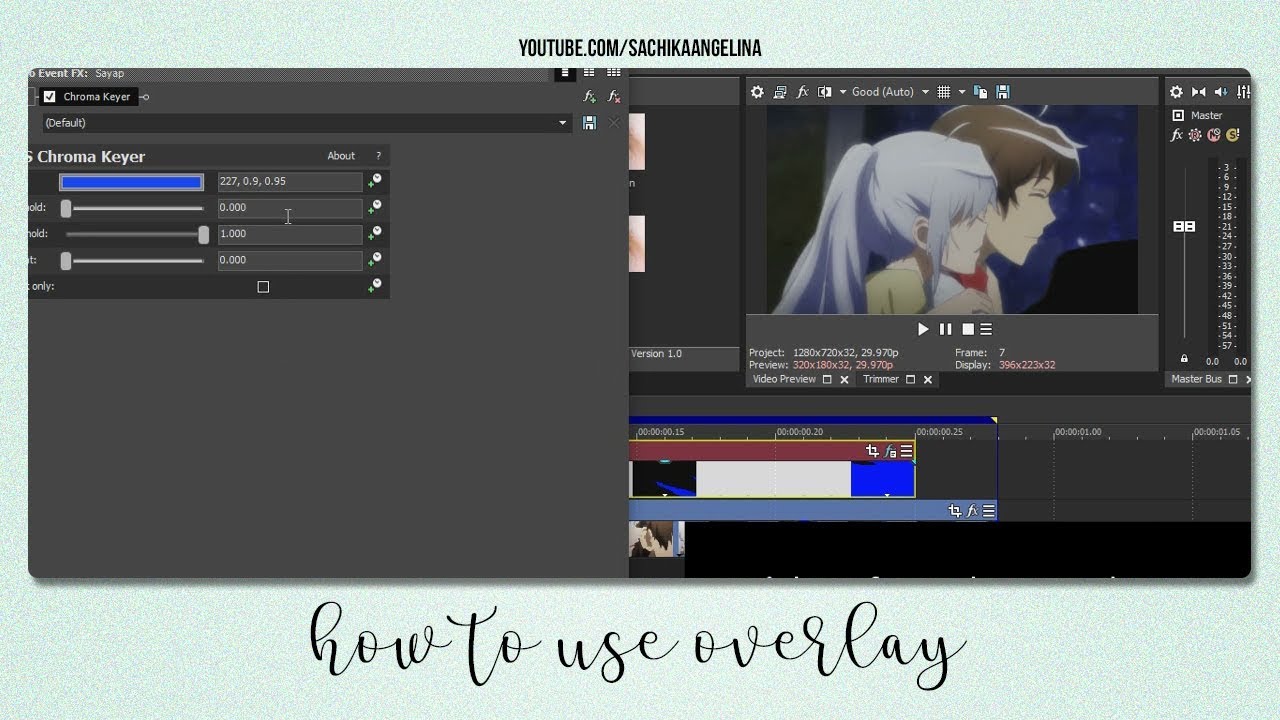Edit the color value field 227, 0.9, 0.95

290,182
